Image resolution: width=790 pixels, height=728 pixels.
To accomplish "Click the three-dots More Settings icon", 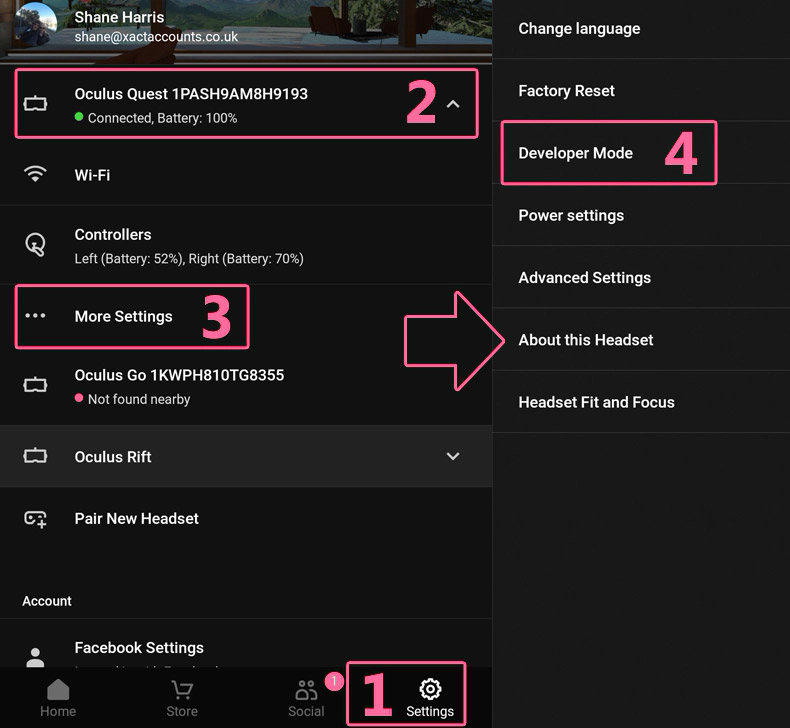I will click(x=35, y=316).
